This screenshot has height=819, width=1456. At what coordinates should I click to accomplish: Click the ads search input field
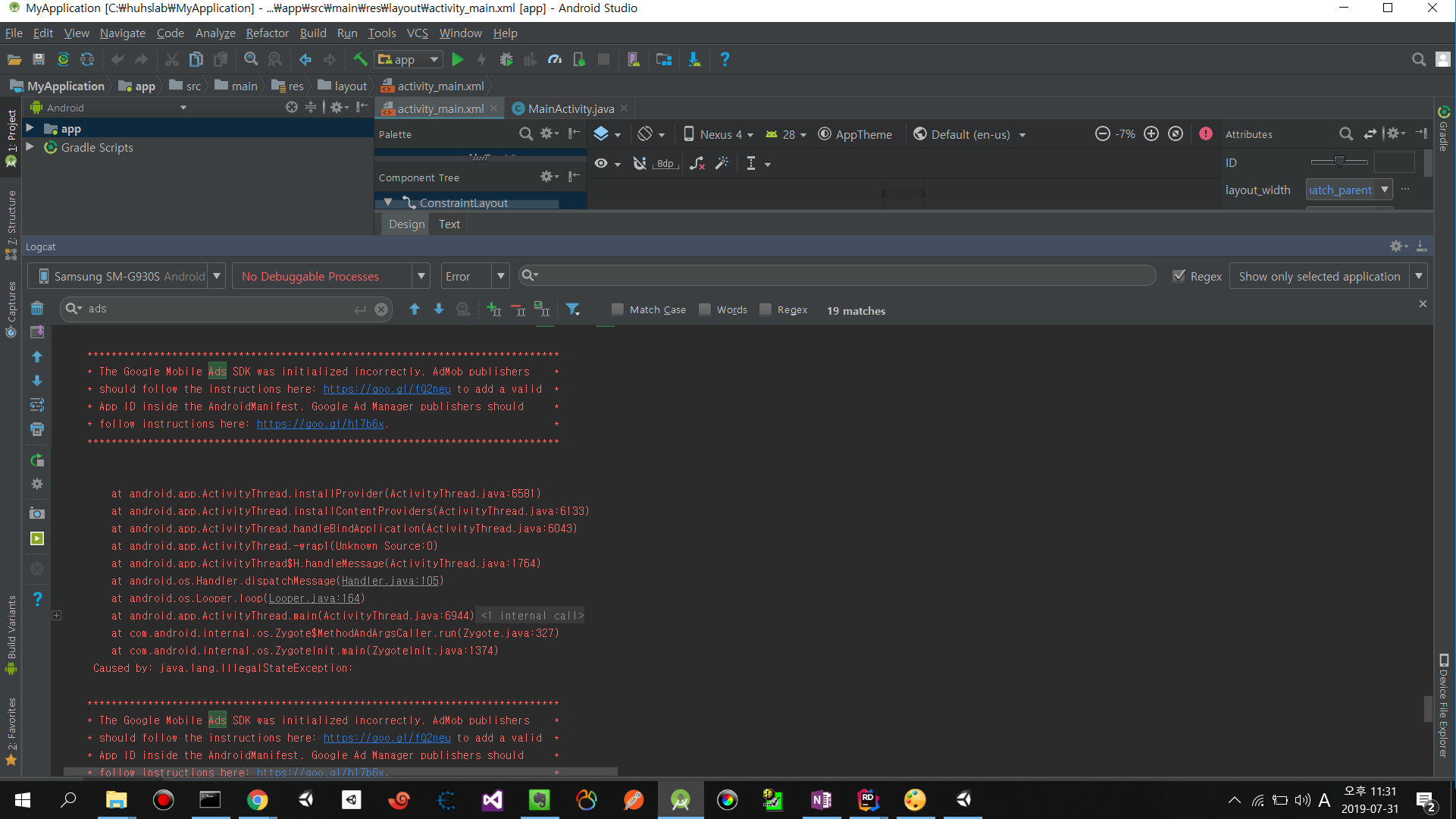coord(220,309)
